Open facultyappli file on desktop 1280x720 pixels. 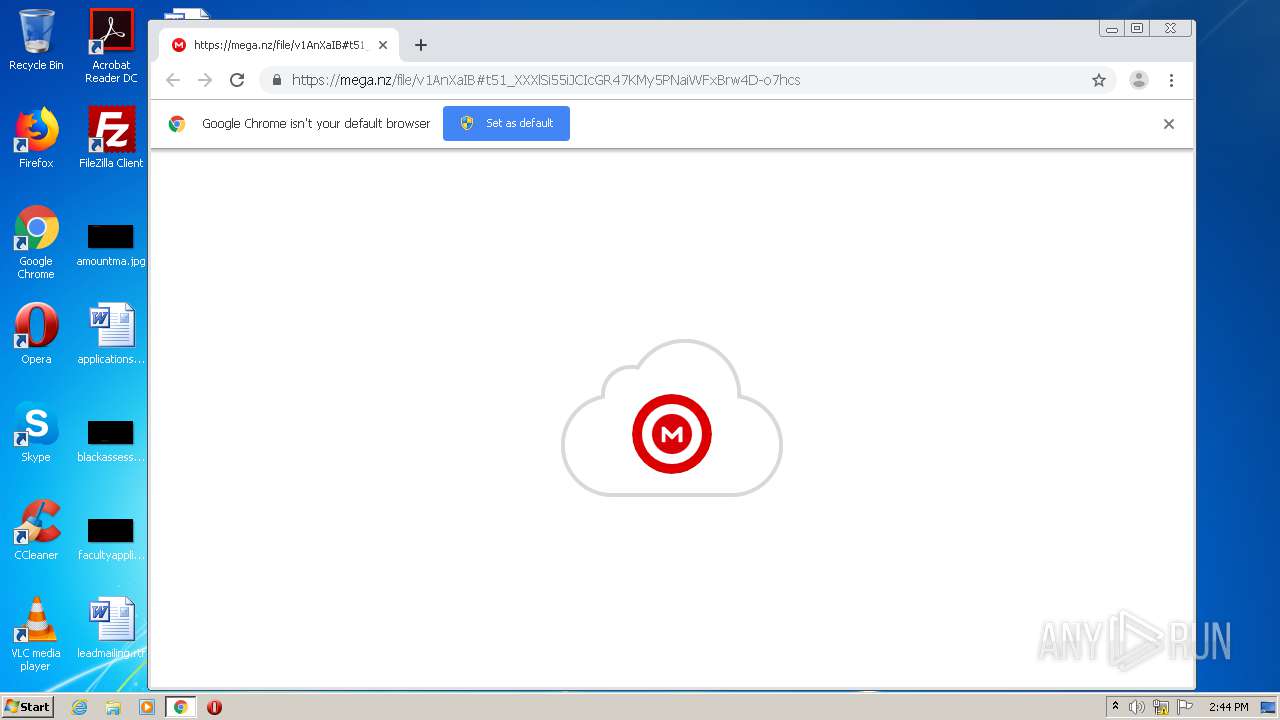point(111,539)
